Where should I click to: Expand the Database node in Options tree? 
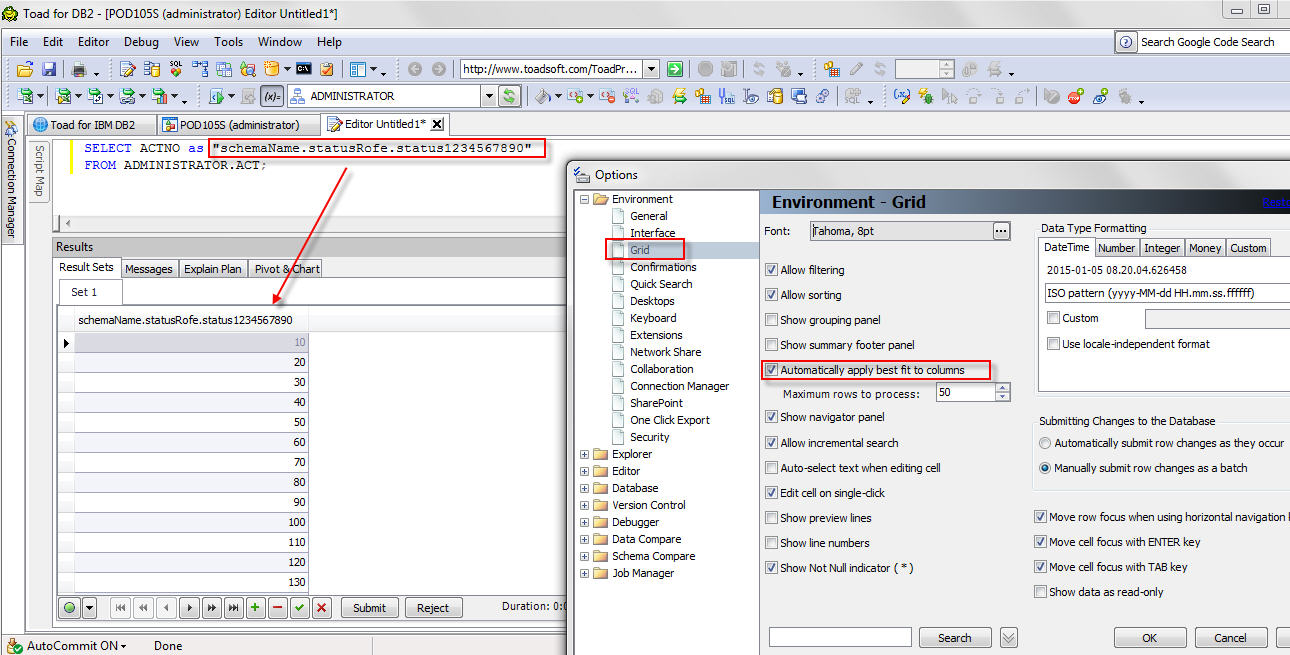point(584,488)
